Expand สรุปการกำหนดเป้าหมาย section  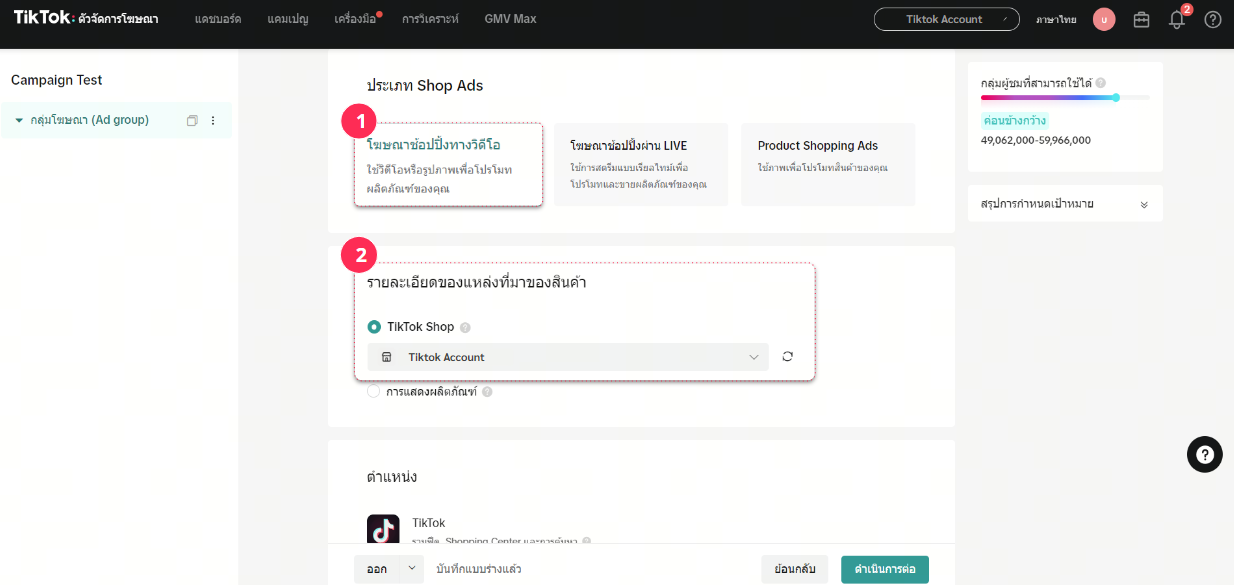tap(1065, 204)
